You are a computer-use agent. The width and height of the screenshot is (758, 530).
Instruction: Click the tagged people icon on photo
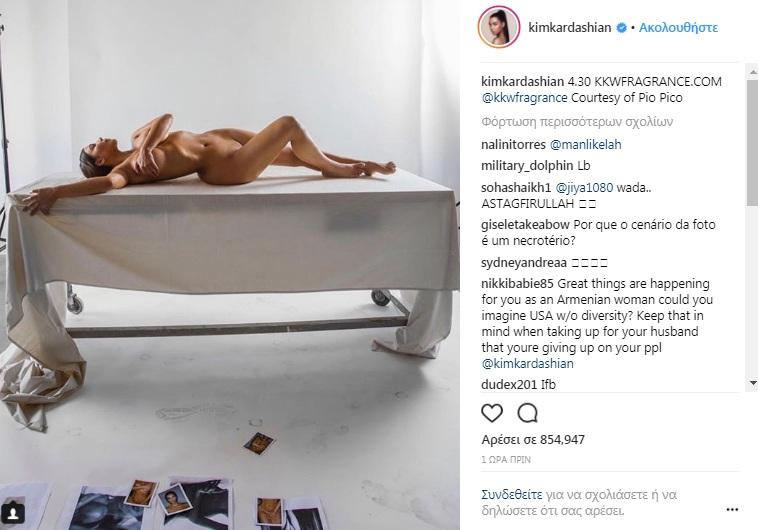pyautogui.click(x=13, y=512)
